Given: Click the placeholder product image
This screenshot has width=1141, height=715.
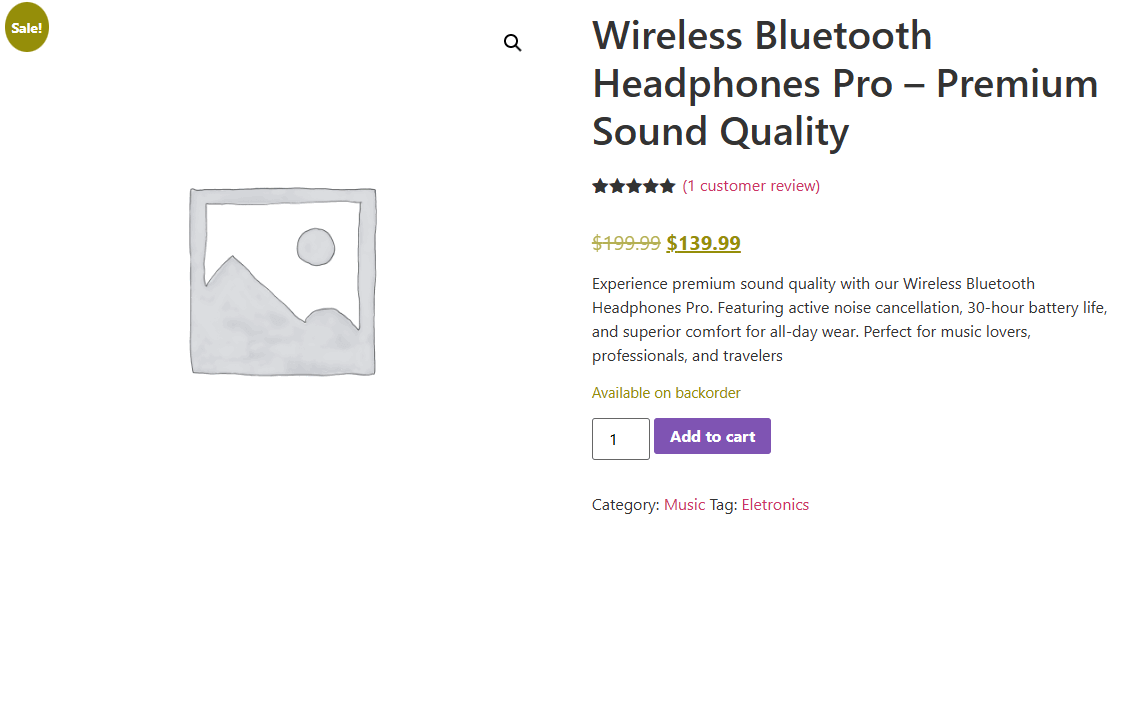Looking at the screenshot, I should 283,282.
